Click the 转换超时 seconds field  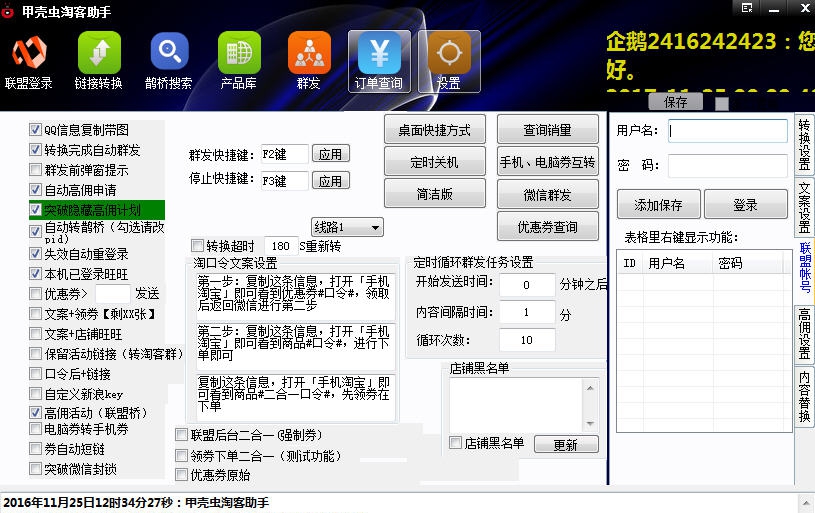(281, 245)
